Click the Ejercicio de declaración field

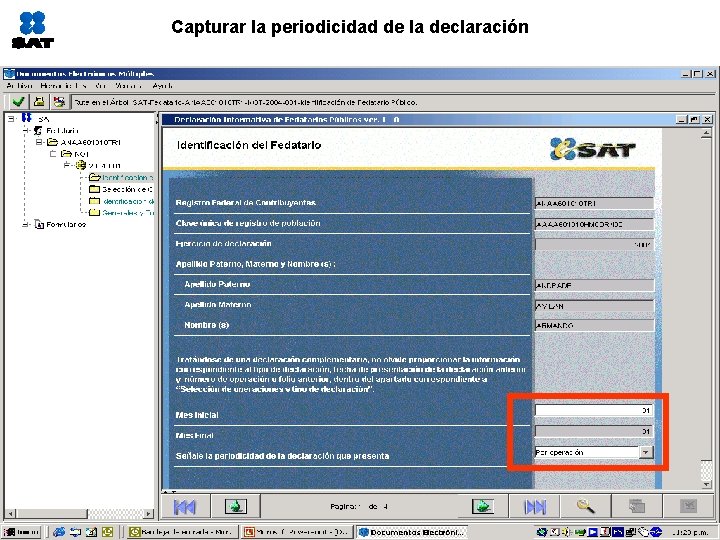(x=594, y=245)
